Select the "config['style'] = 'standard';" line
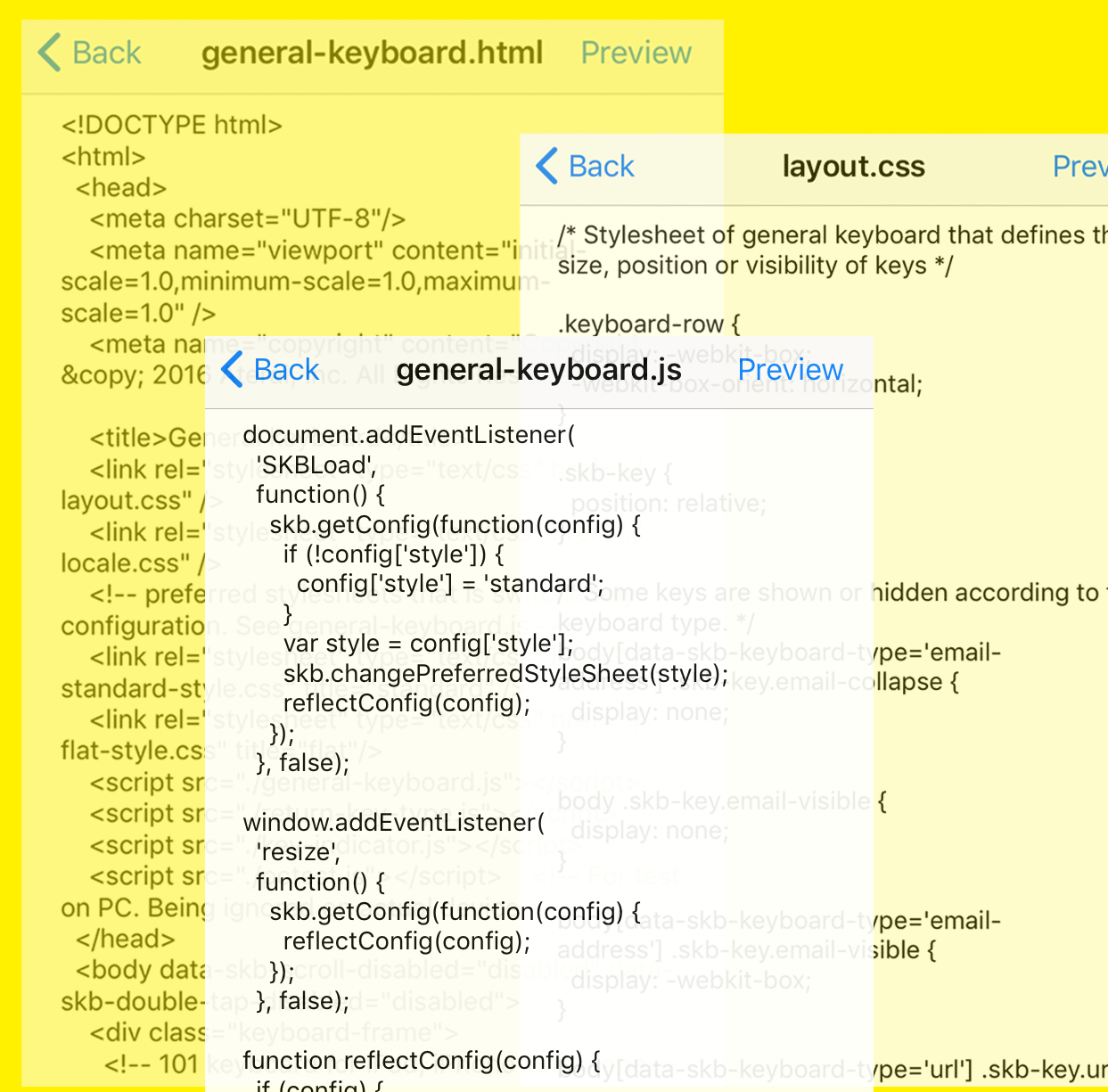This screenshot has width=1108, height=1092. [x=450, y=584]
